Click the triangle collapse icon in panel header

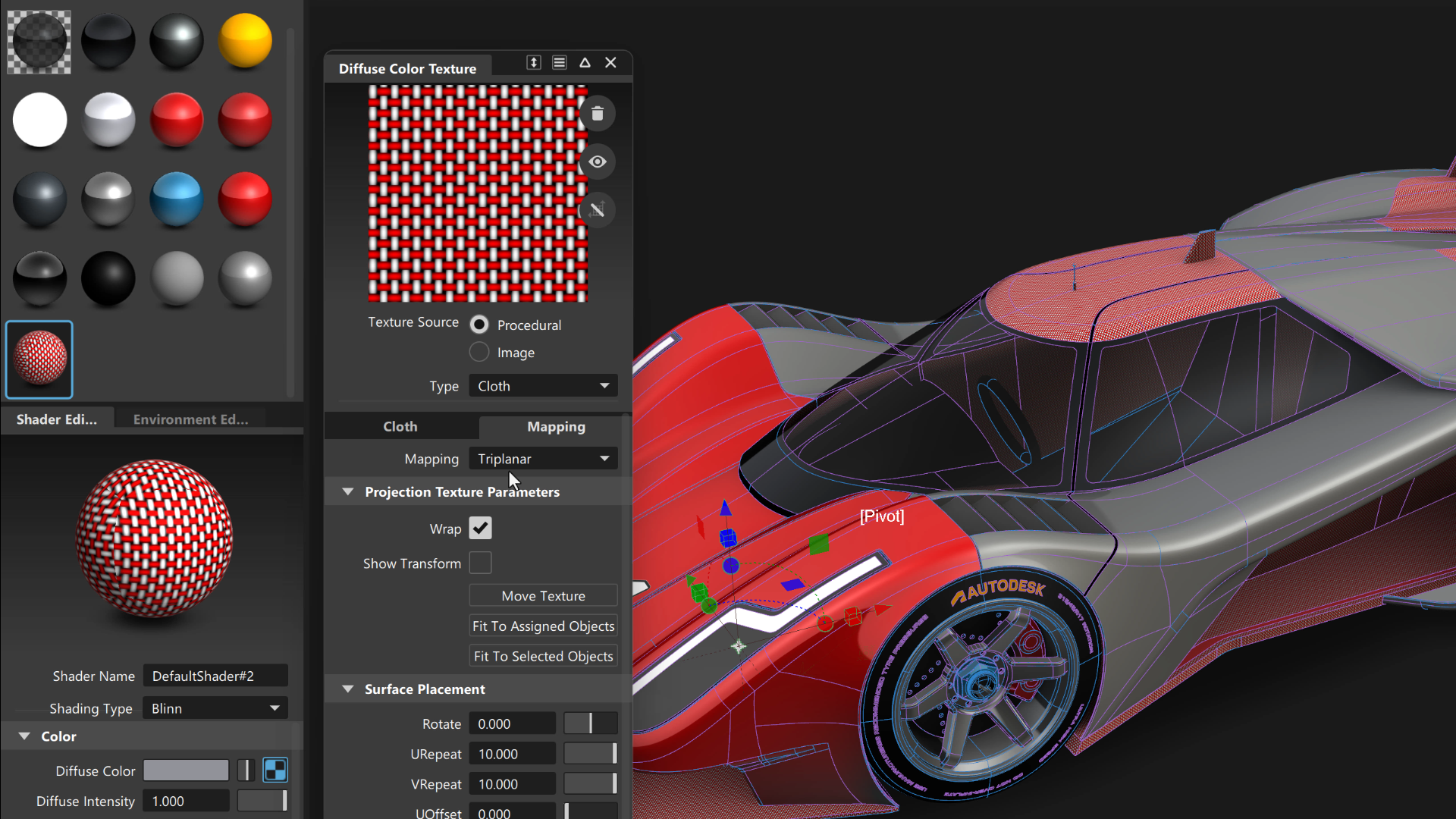pyautogui.click(x=585, y=63)
